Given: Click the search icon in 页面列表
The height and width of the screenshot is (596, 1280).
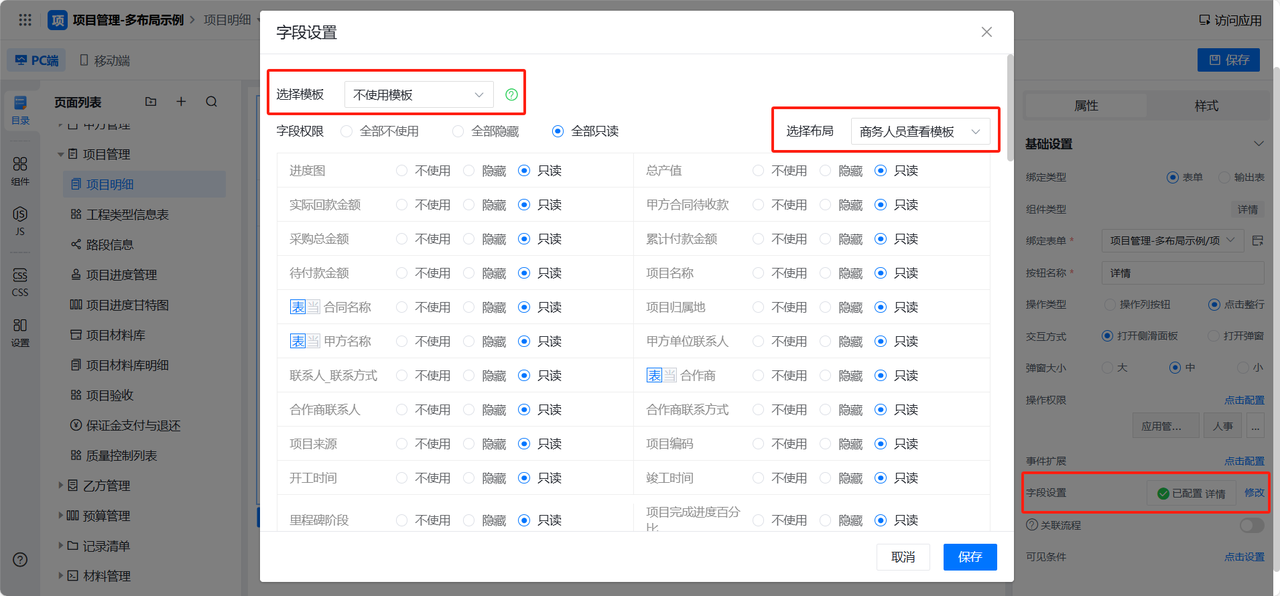Looking at the screenshot, I should click(x=211, y=102).
